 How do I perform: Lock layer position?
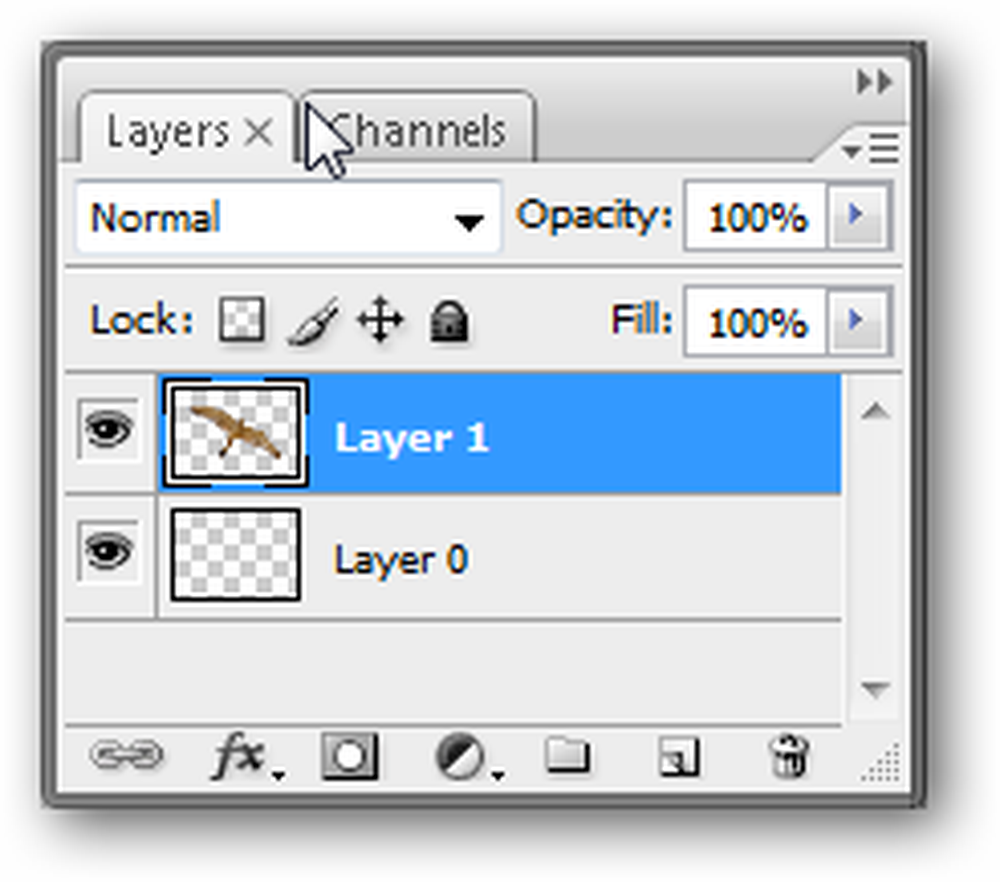(x=380, y=323)
